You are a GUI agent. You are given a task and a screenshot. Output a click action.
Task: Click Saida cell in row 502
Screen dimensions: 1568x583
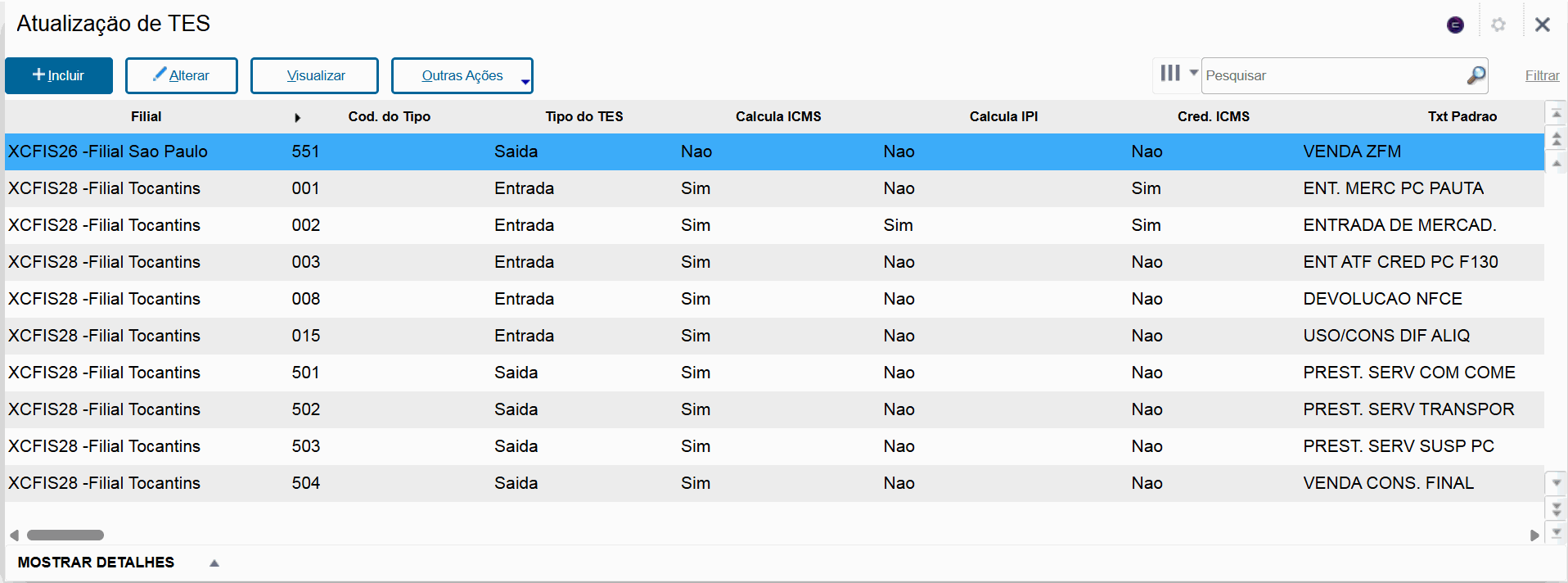click(516, 409)
